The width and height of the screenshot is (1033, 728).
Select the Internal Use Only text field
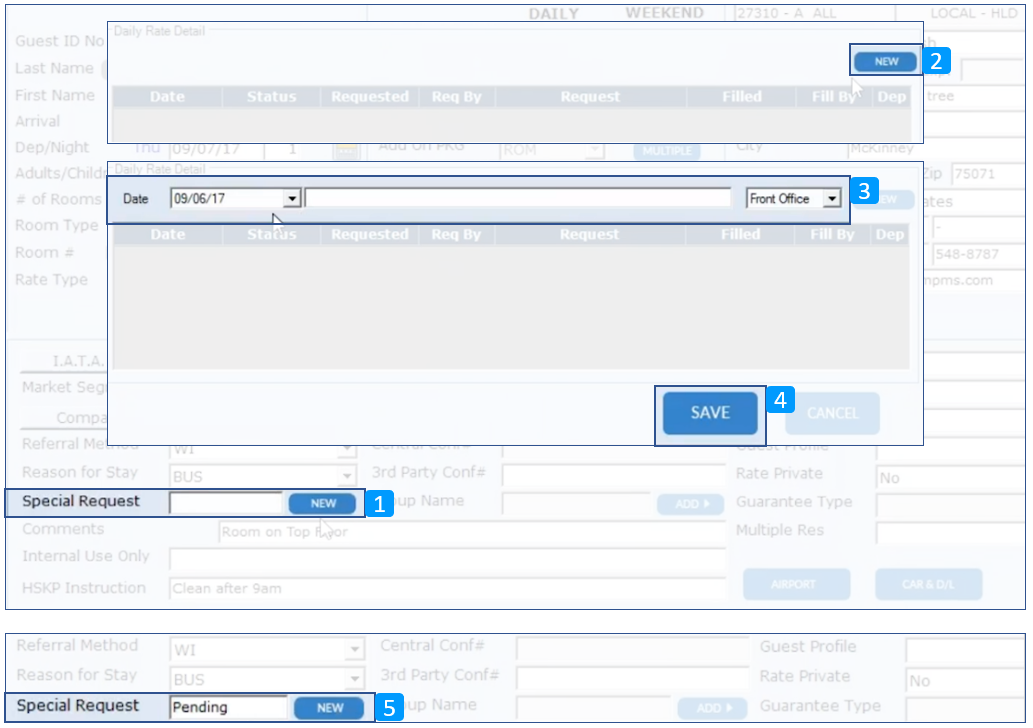(x=446, y=558)
